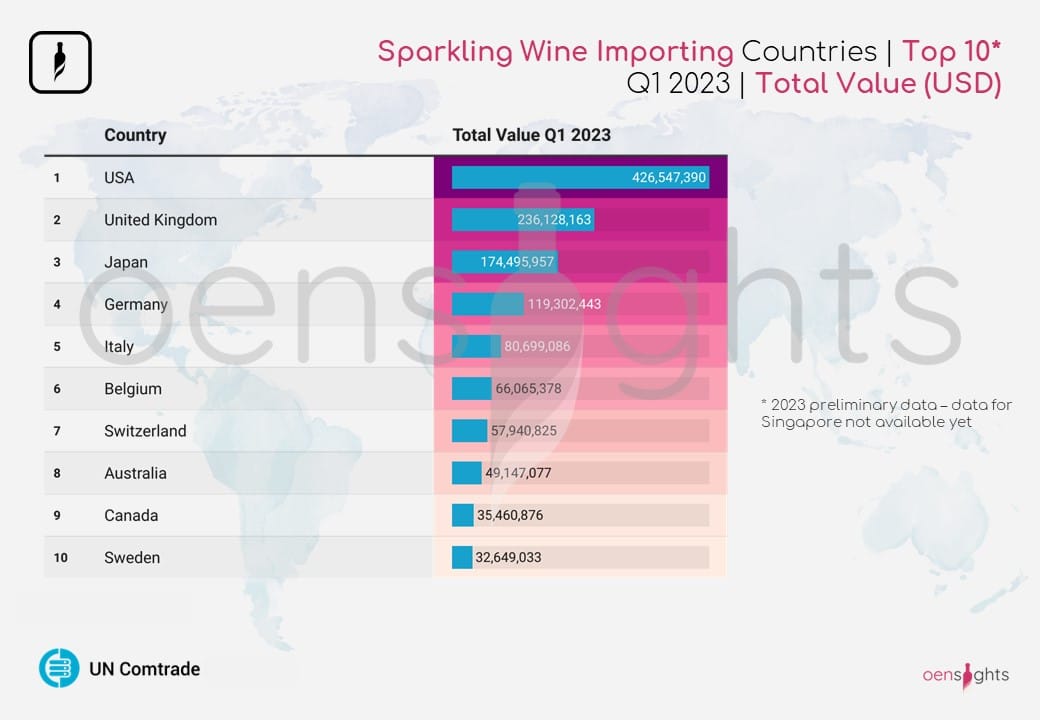The image size is (1040, 720).
Task: Select the Belgium row label
Action: point(133,389)
